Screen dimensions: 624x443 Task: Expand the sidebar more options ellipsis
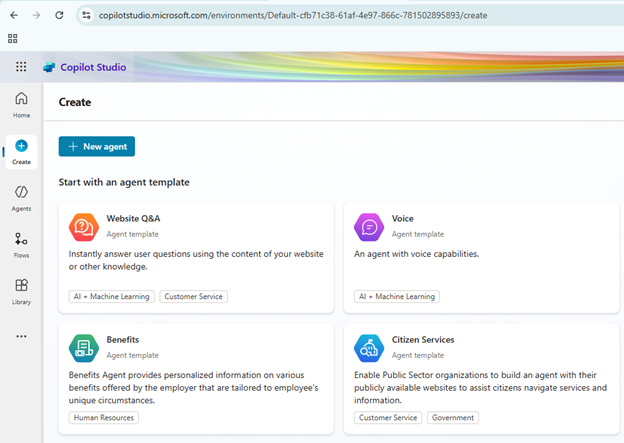[x=21, y=336]
